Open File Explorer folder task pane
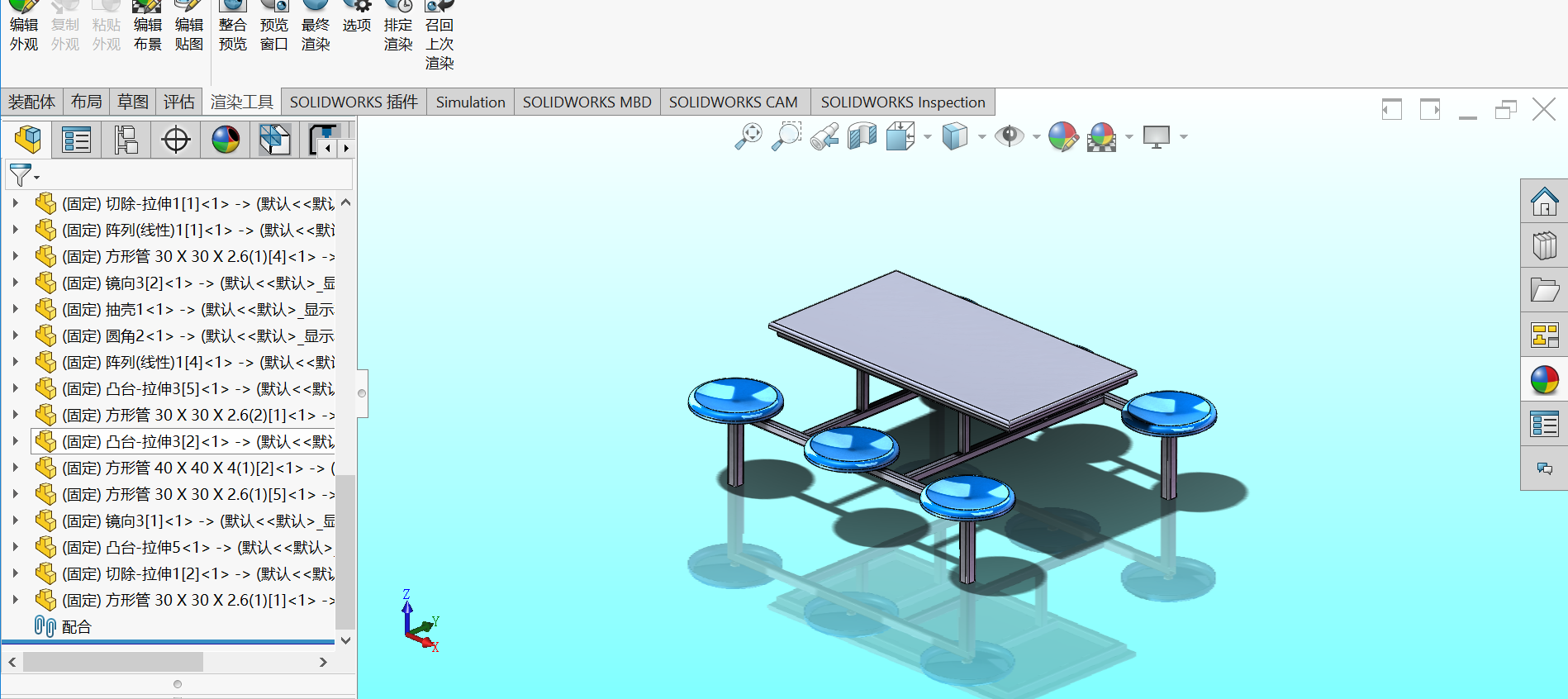Viewport: 1568px width, 699px height. click(x=1544, y=290)
